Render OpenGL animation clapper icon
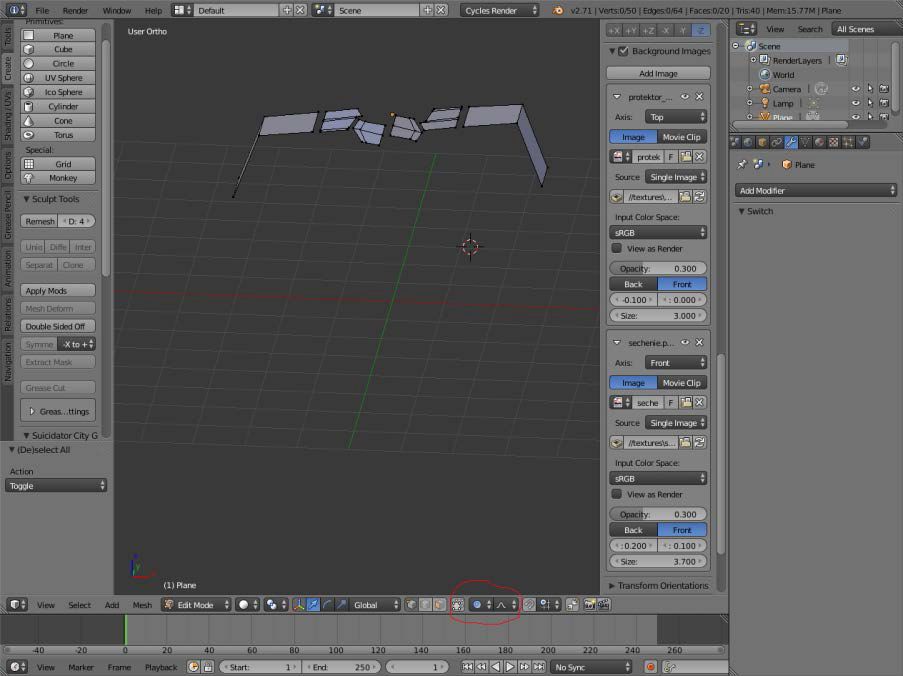903x676 pixels. 604,605
